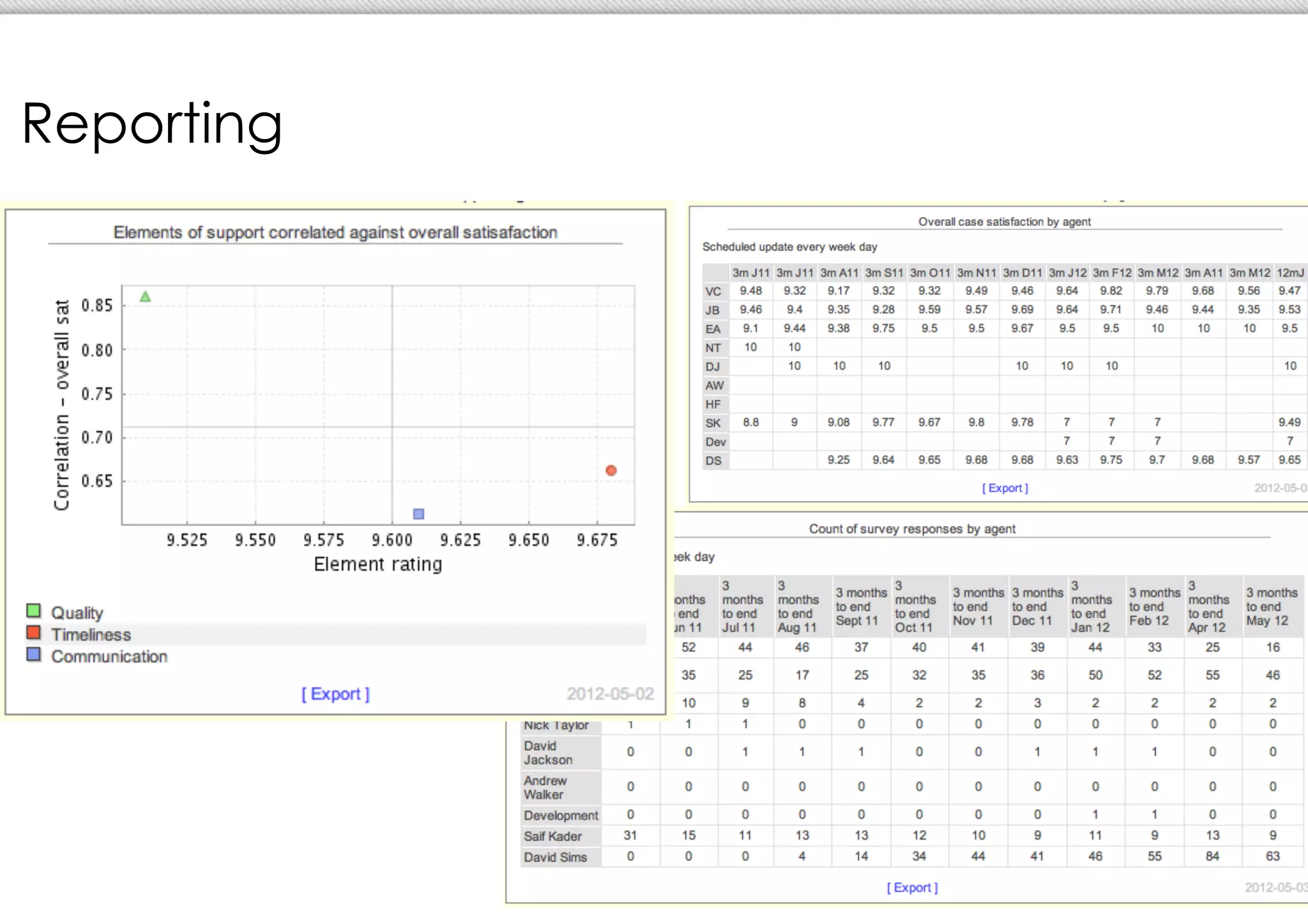Select the Timeliness legend label
The width and height of the screenshot is (1308, 924).
click(91, 635)
